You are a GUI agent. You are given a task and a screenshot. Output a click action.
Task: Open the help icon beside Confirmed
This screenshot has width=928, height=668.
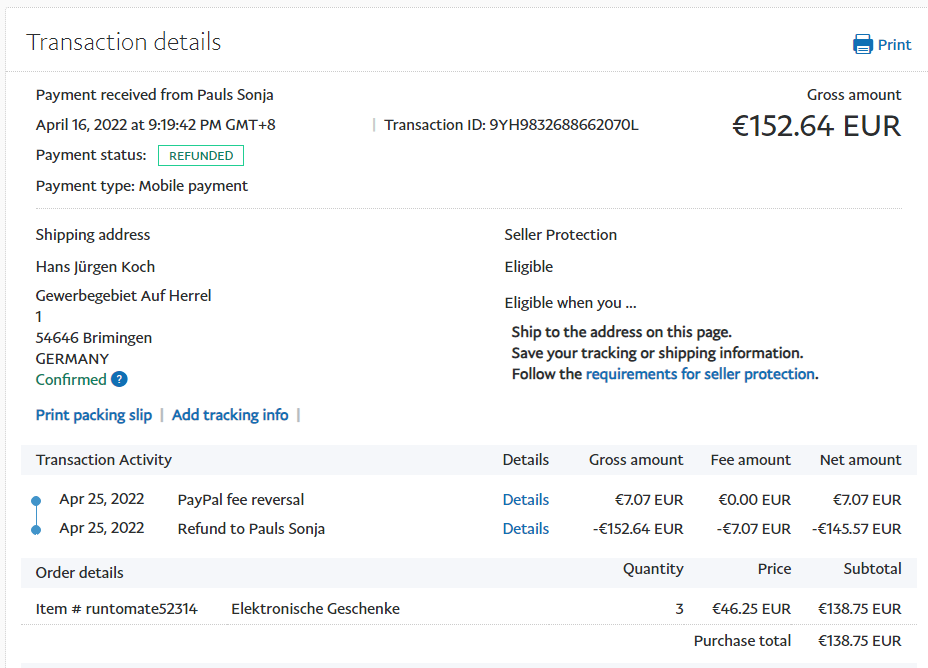click(119, 379)
